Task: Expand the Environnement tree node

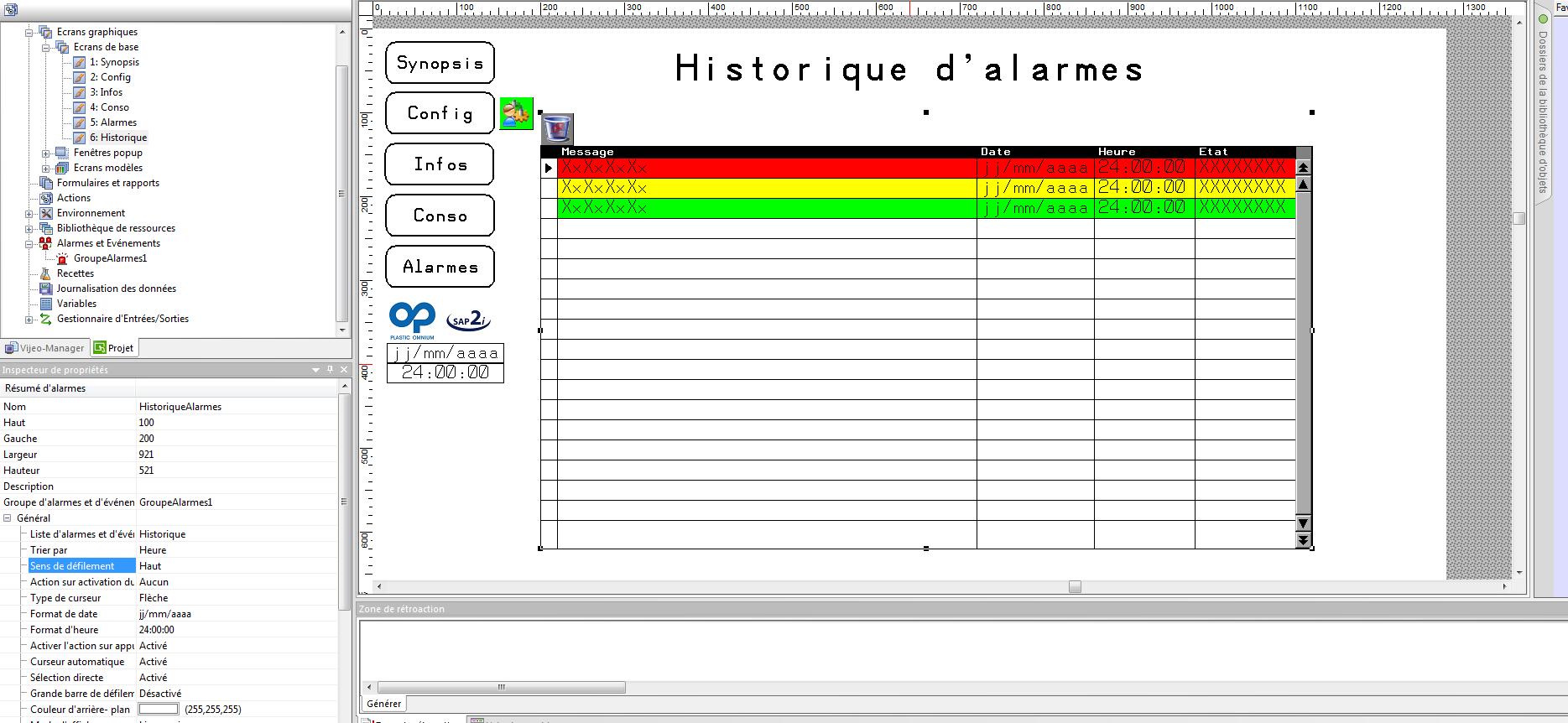Action: pyautogui.click(x=29, y=214)
